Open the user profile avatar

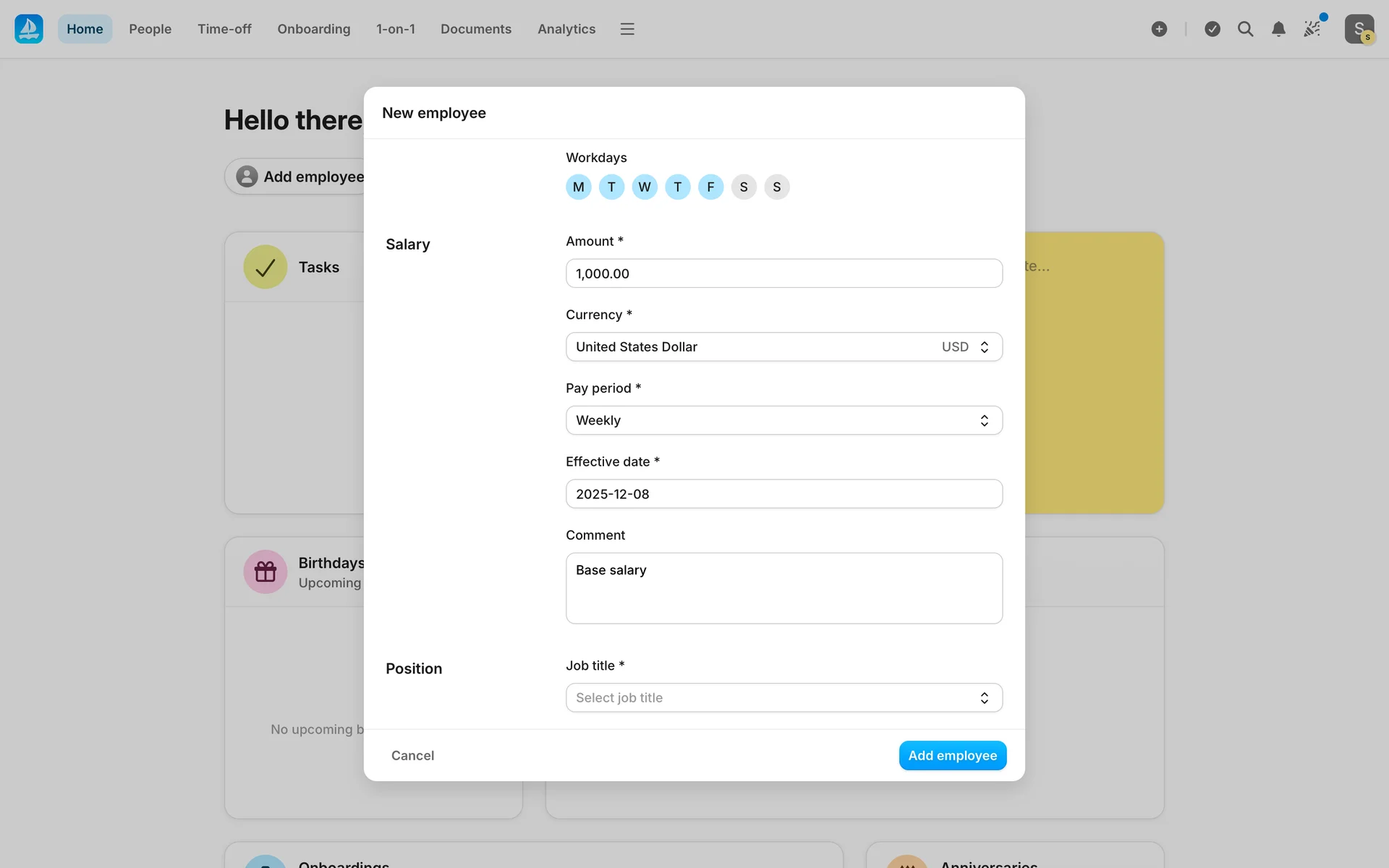tap(1359, 29)
